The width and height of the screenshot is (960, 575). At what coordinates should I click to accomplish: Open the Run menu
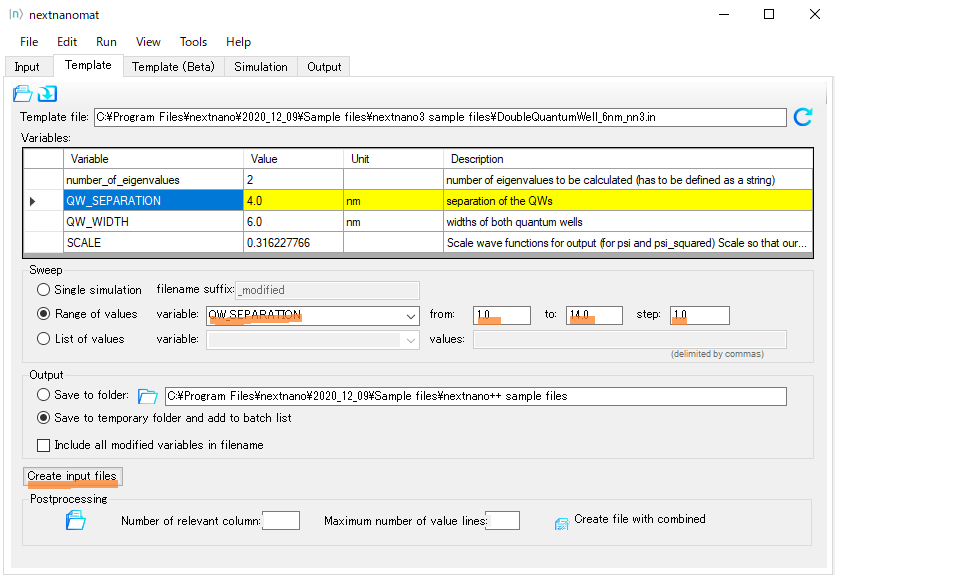pos(106,42)
